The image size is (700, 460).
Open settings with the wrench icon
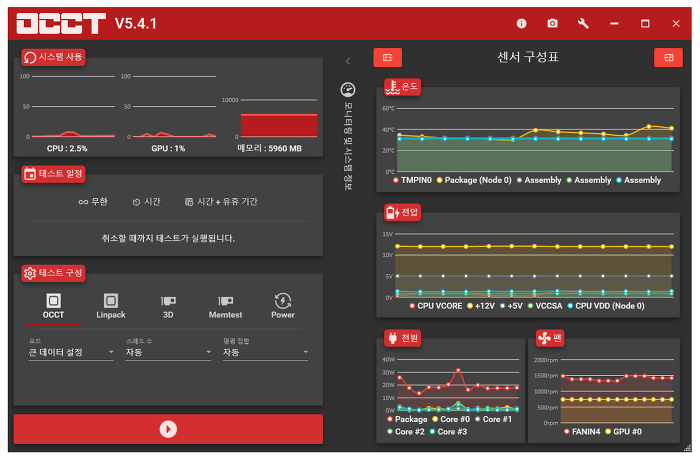point(583,23)
